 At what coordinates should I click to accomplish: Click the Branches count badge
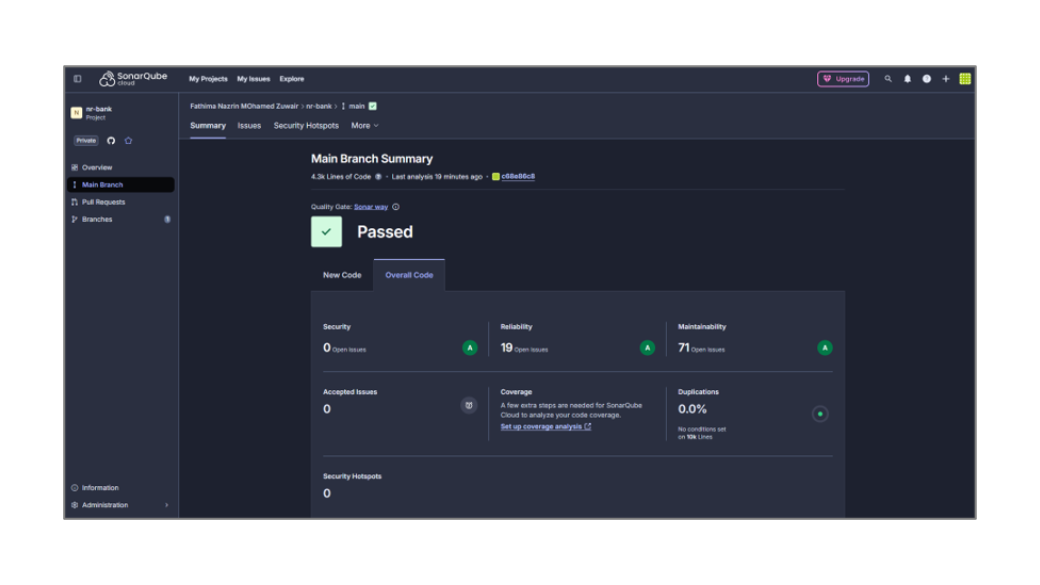tap(167, 220)
